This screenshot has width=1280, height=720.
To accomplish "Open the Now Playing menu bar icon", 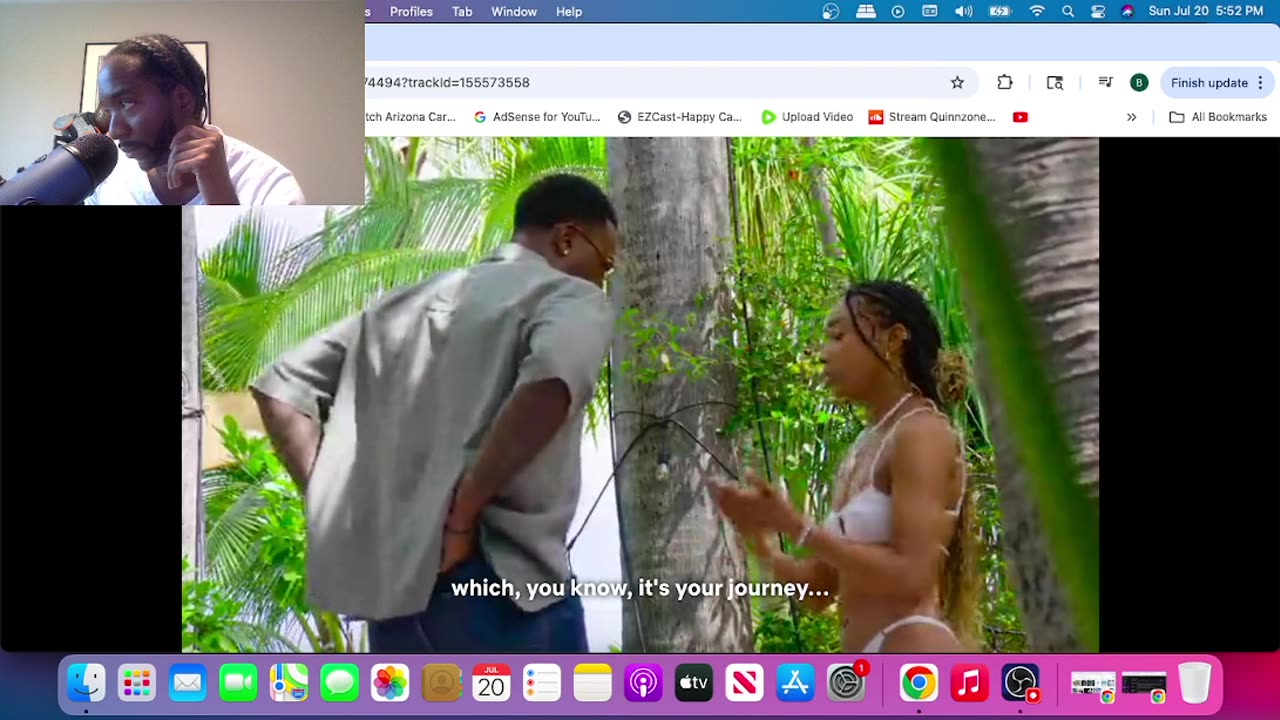I will (898, 12).
